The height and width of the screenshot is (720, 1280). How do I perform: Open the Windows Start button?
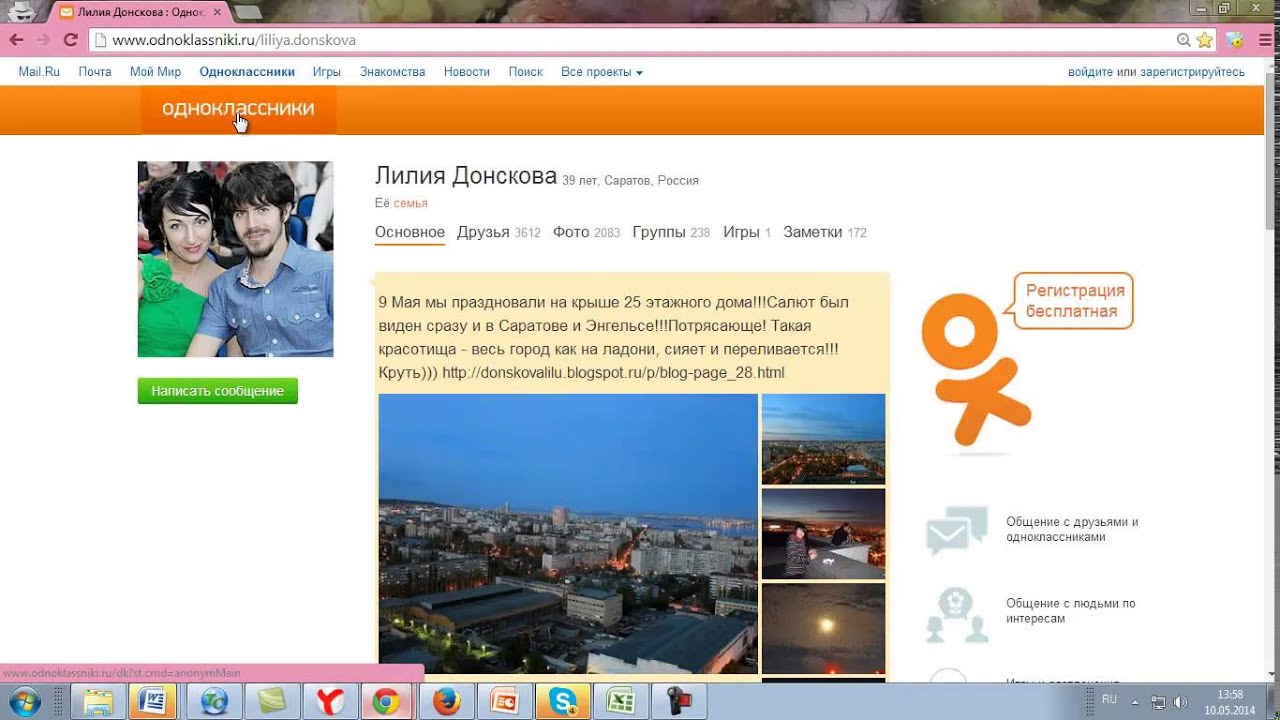(x=24, y=702)
